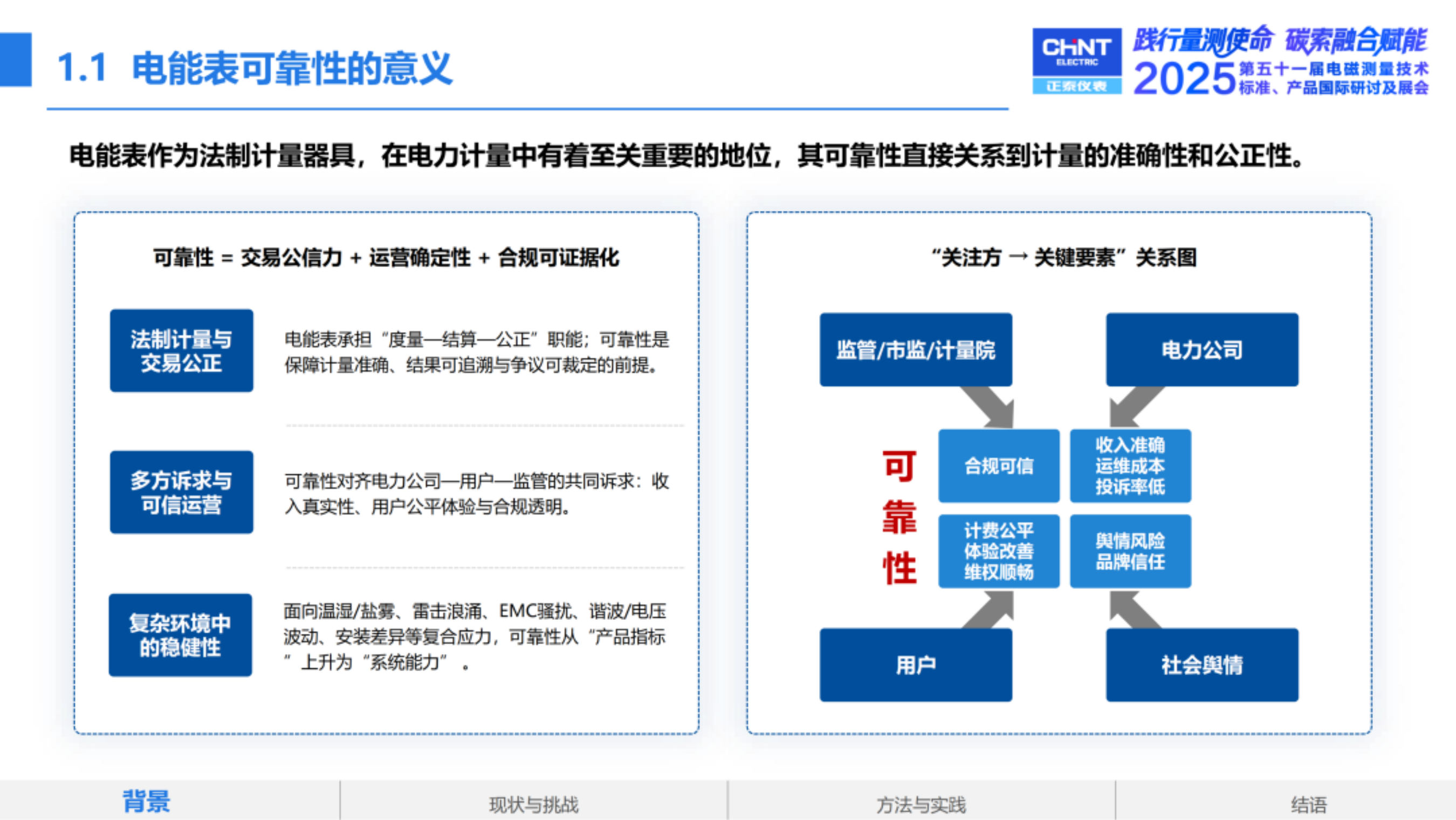The image size is (1456, 820).
Task: Click the 社会舆情 box
Action: click(x=1202, y=665)
